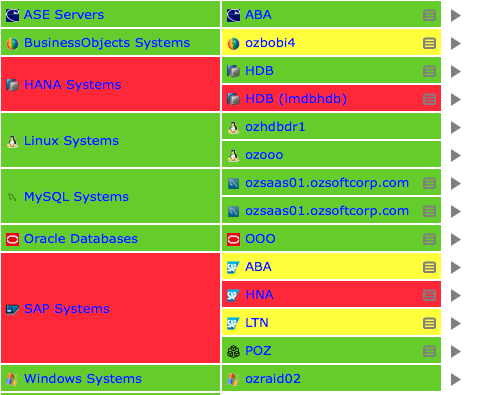Viewport: 483px width, 395px height.
Task: Click the BusinessObjects globe icon beside ozbobi4
Action: point(233,43)
